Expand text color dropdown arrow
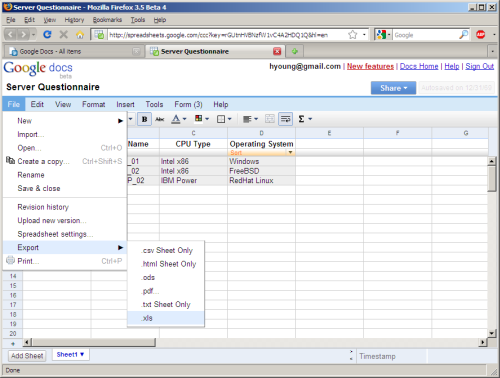Image resolution: width=500 pixels, height=378 pixels. [184, 119]
